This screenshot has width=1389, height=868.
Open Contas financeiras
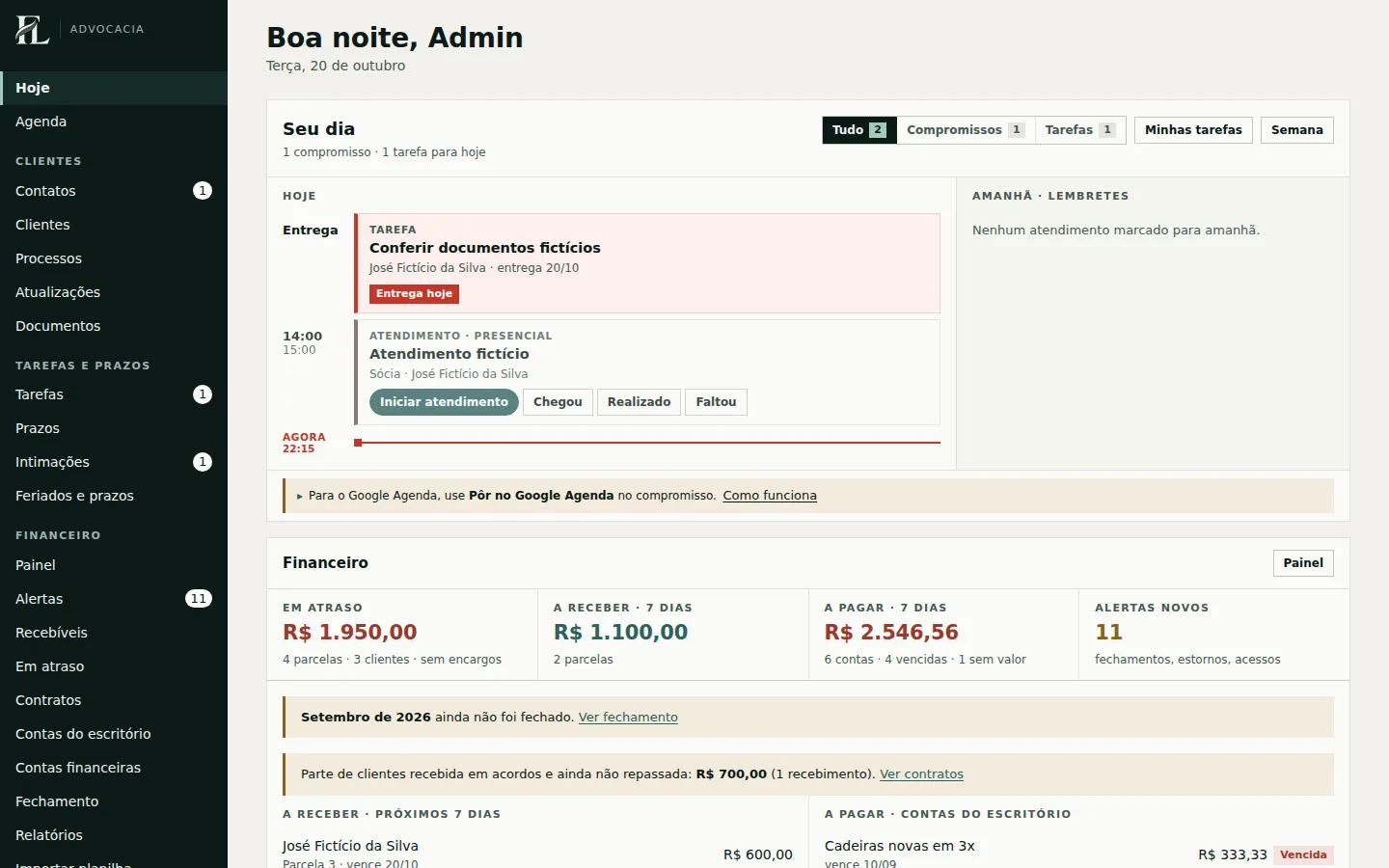point(114,768)
